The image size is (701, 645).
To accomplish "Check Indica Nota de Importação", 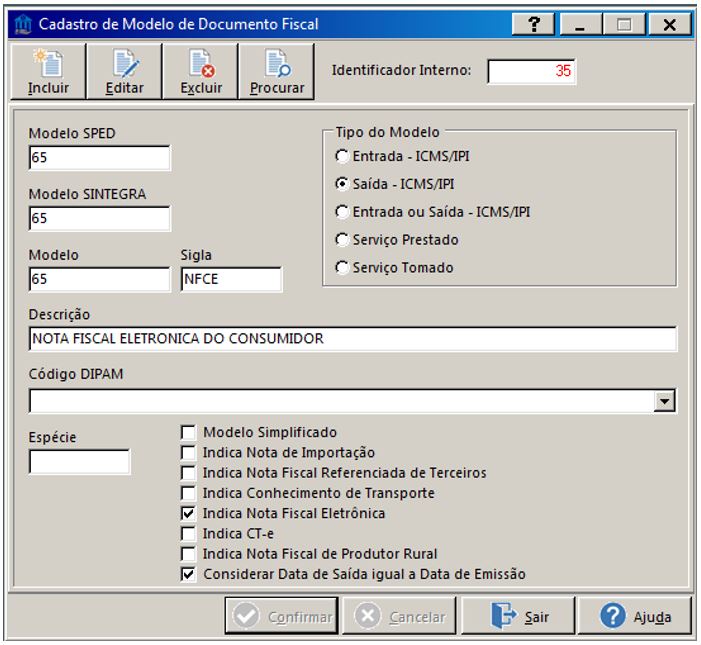I will [188, 452].
